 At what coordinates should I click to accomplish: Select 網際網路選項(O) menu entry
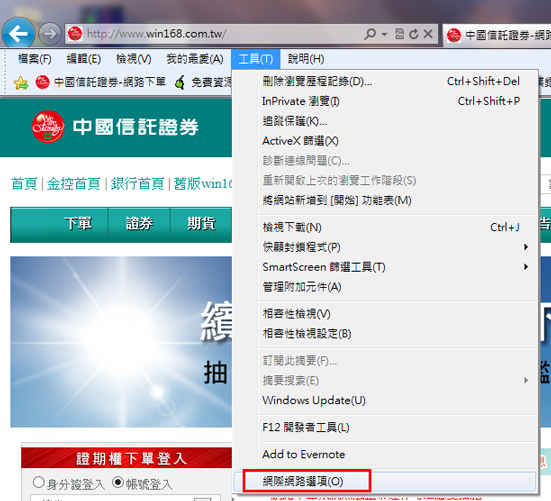385,481
